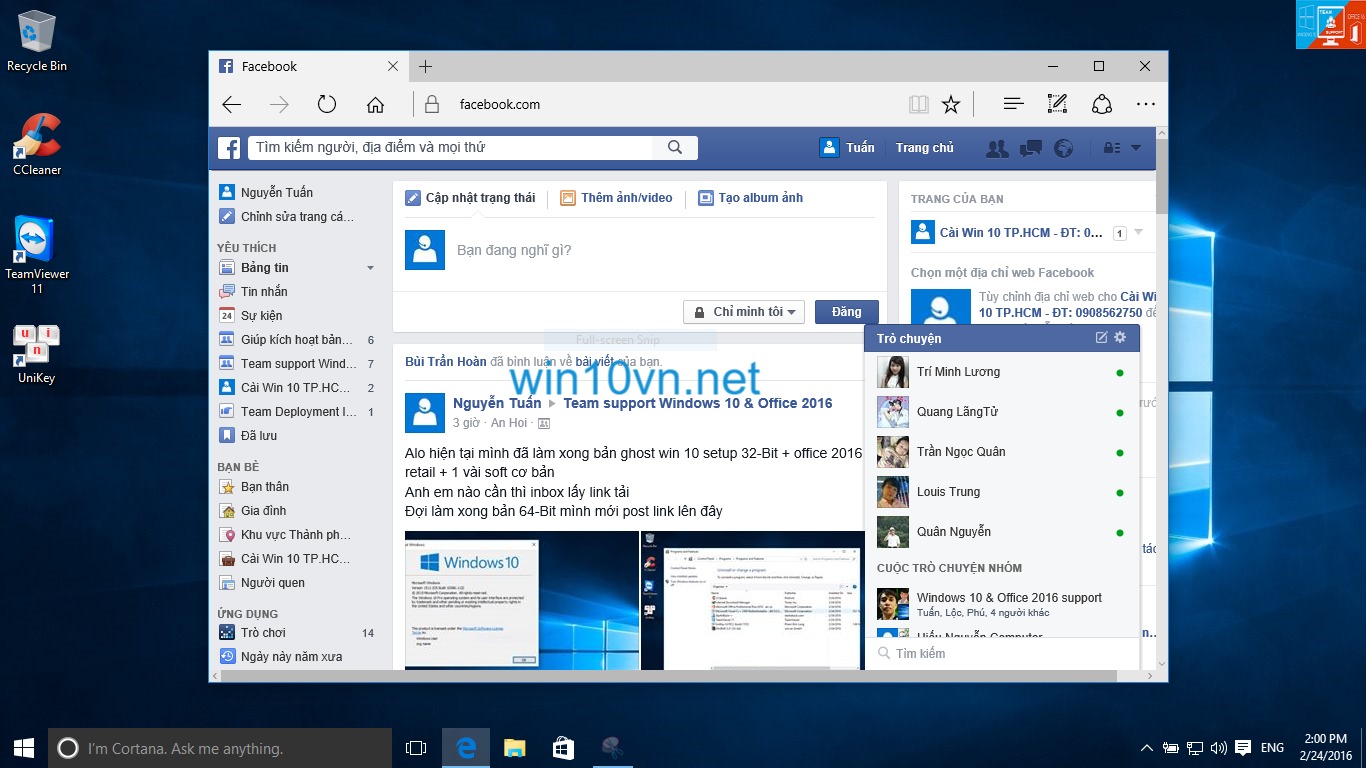Open Windows Store taskbar icon
Viewport: 1366px width, 768px height.
[563, 747]
